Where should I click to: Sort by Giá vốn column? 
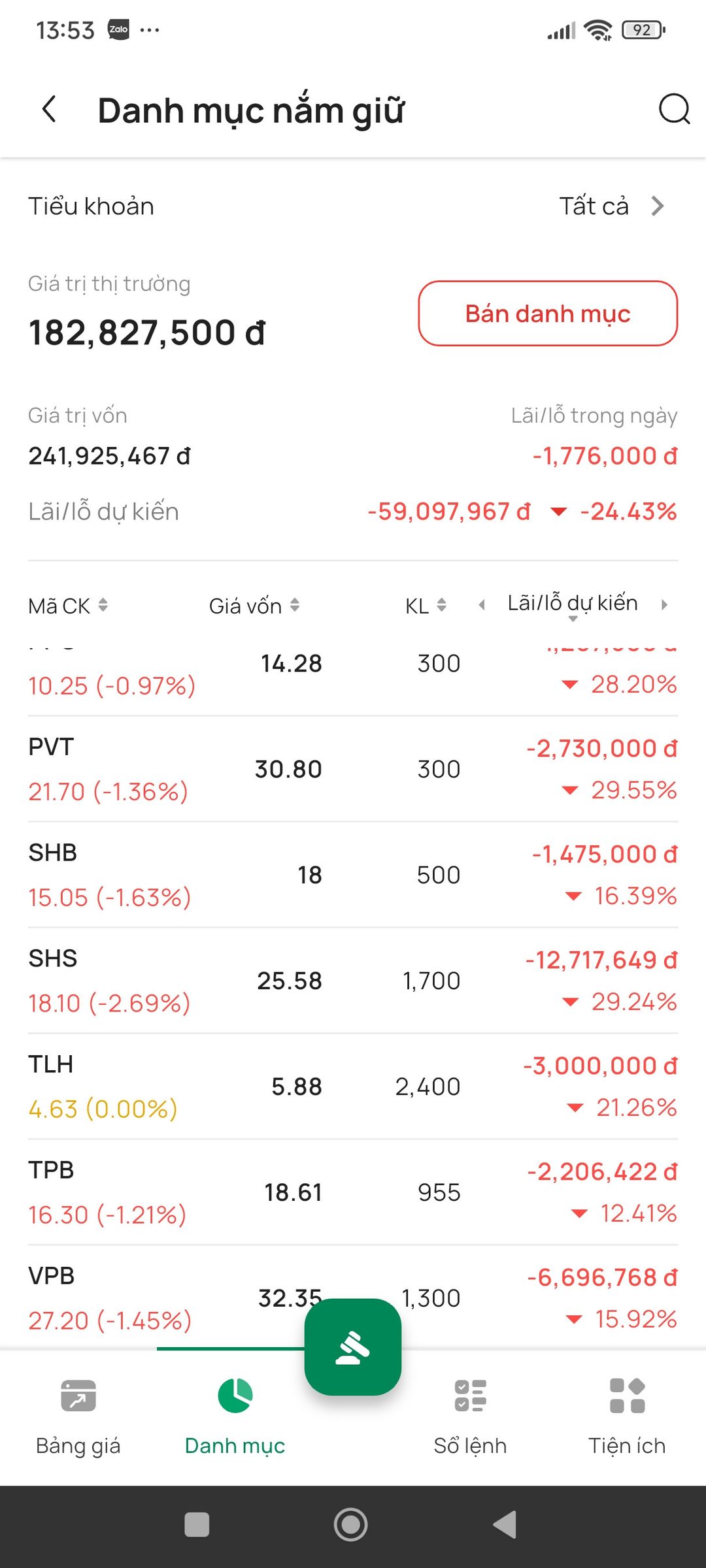254,606
